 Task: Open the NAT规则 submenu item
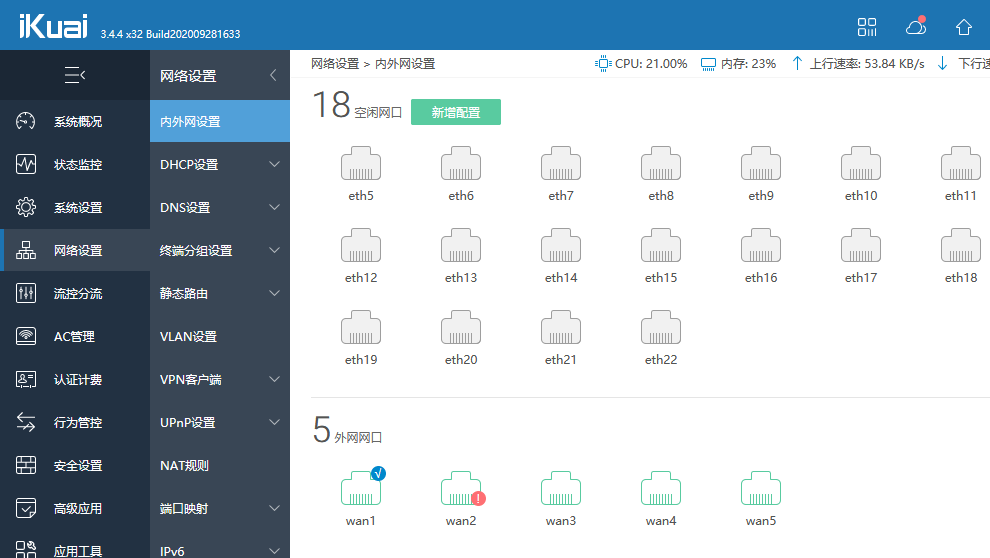[x=220, y=465]
